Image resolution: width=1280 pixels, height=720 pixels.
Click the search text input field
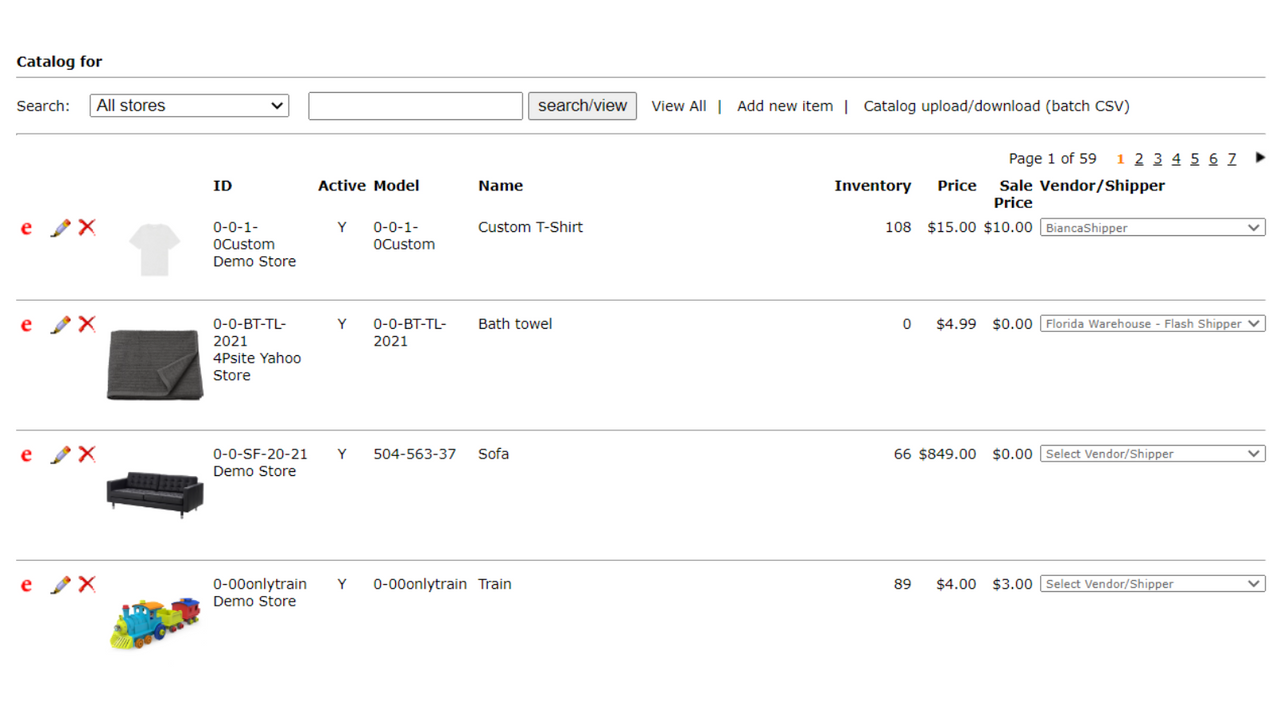click(414, 105)
